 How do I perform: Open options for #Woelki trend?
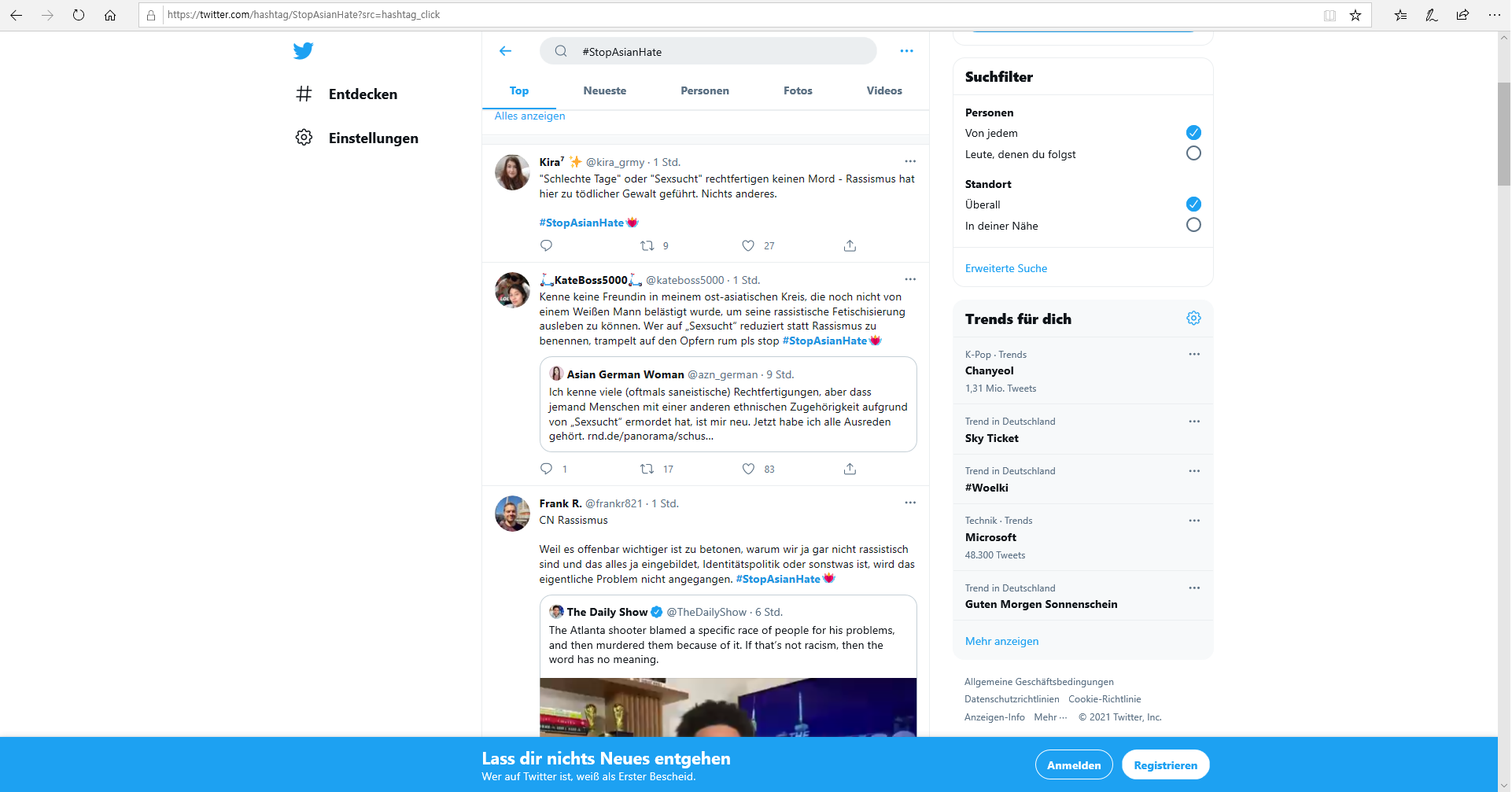(1194, 471)
